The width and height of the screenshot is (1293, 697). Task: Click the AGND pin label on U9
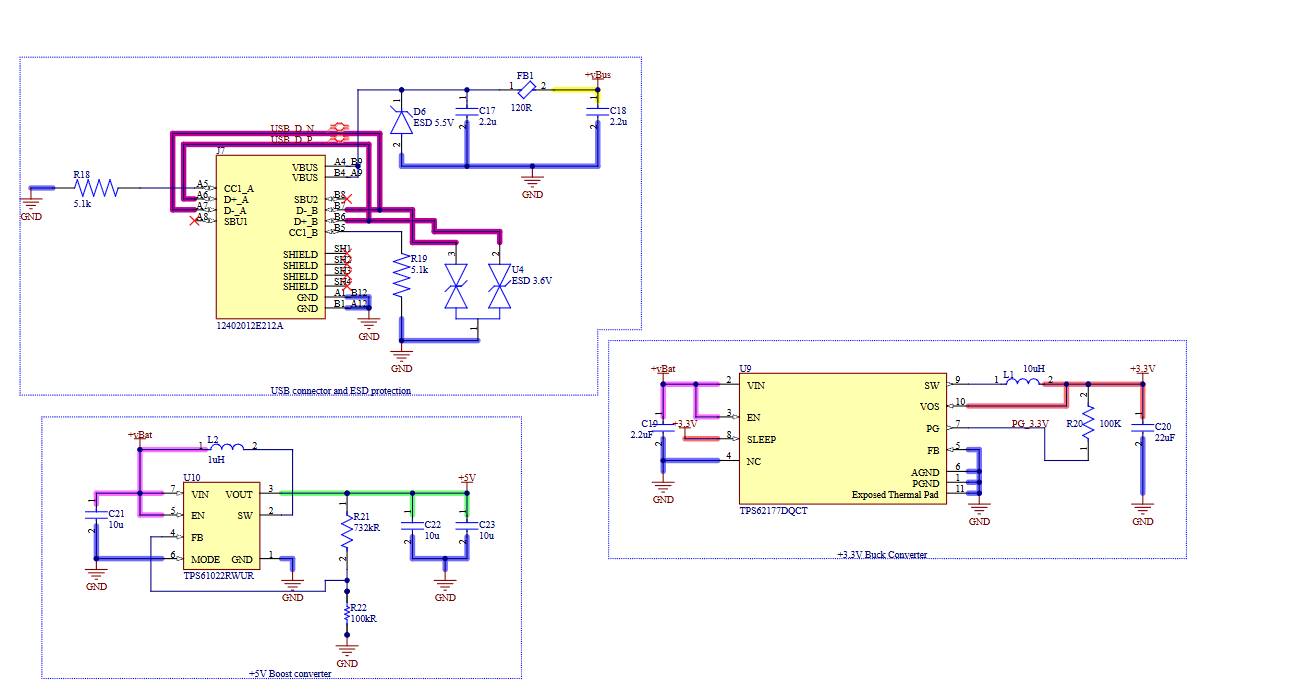(x=925, y=473)
